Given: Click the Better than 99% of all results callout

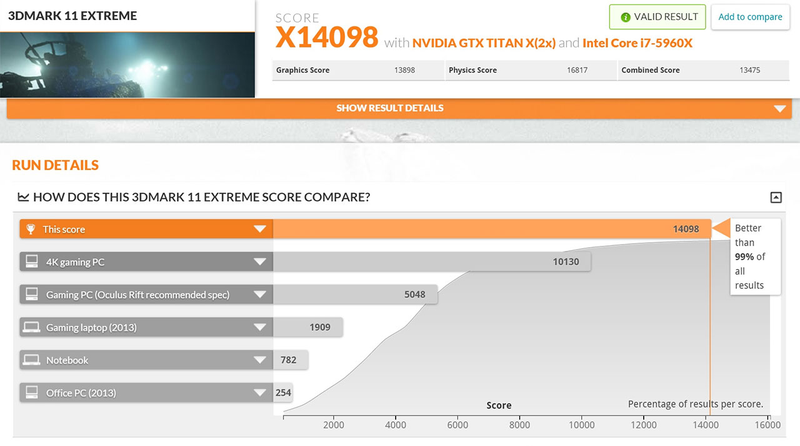Looking at the screenshot, I should [755, 257].
